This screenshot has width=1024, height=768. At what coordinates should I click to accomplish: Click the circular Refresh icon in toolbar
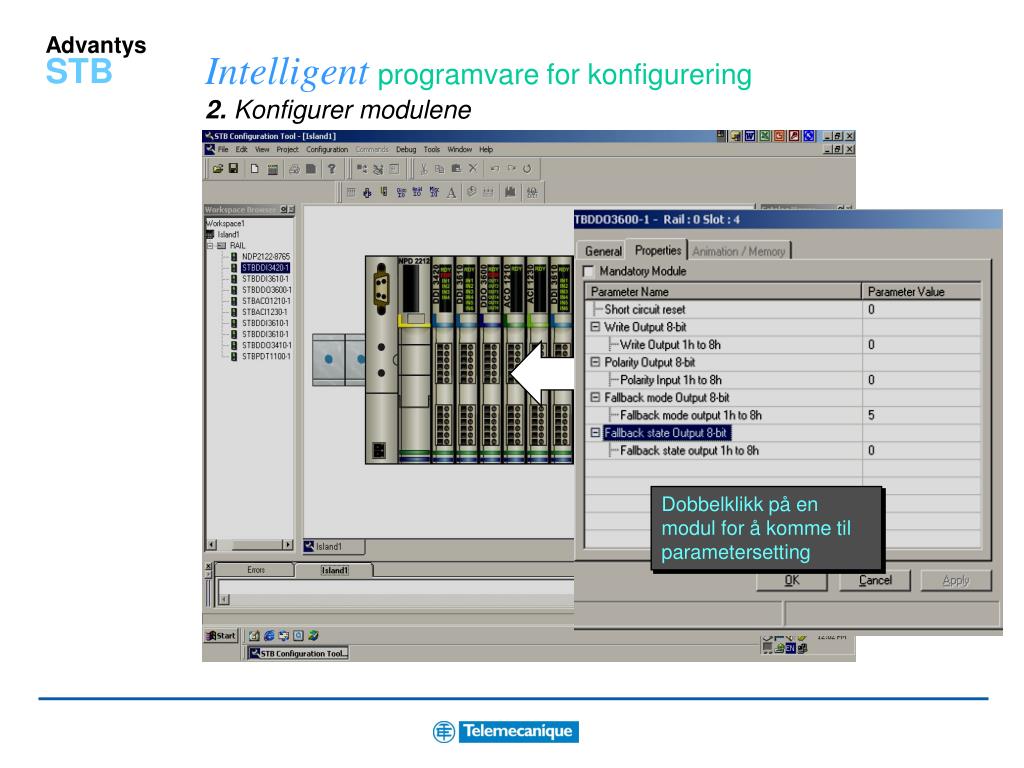(x=526, y=168)
